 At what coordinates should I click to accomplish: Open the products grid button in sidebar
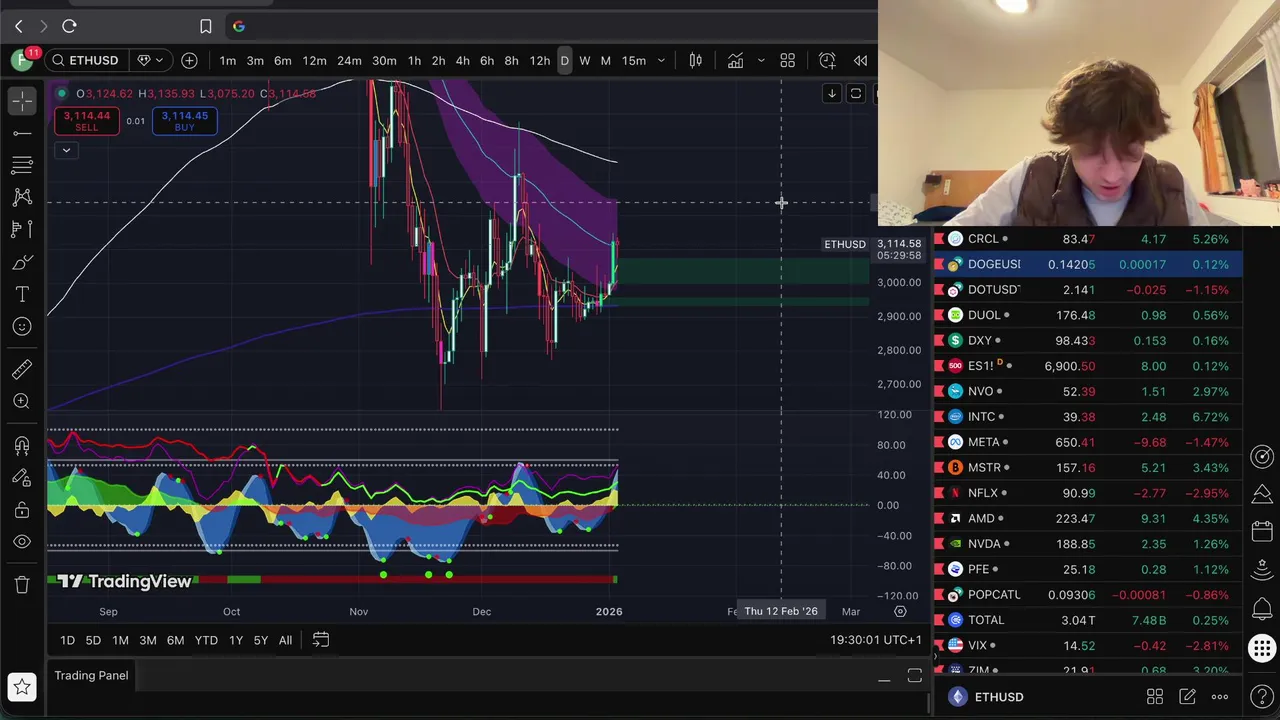(1262, 649)
